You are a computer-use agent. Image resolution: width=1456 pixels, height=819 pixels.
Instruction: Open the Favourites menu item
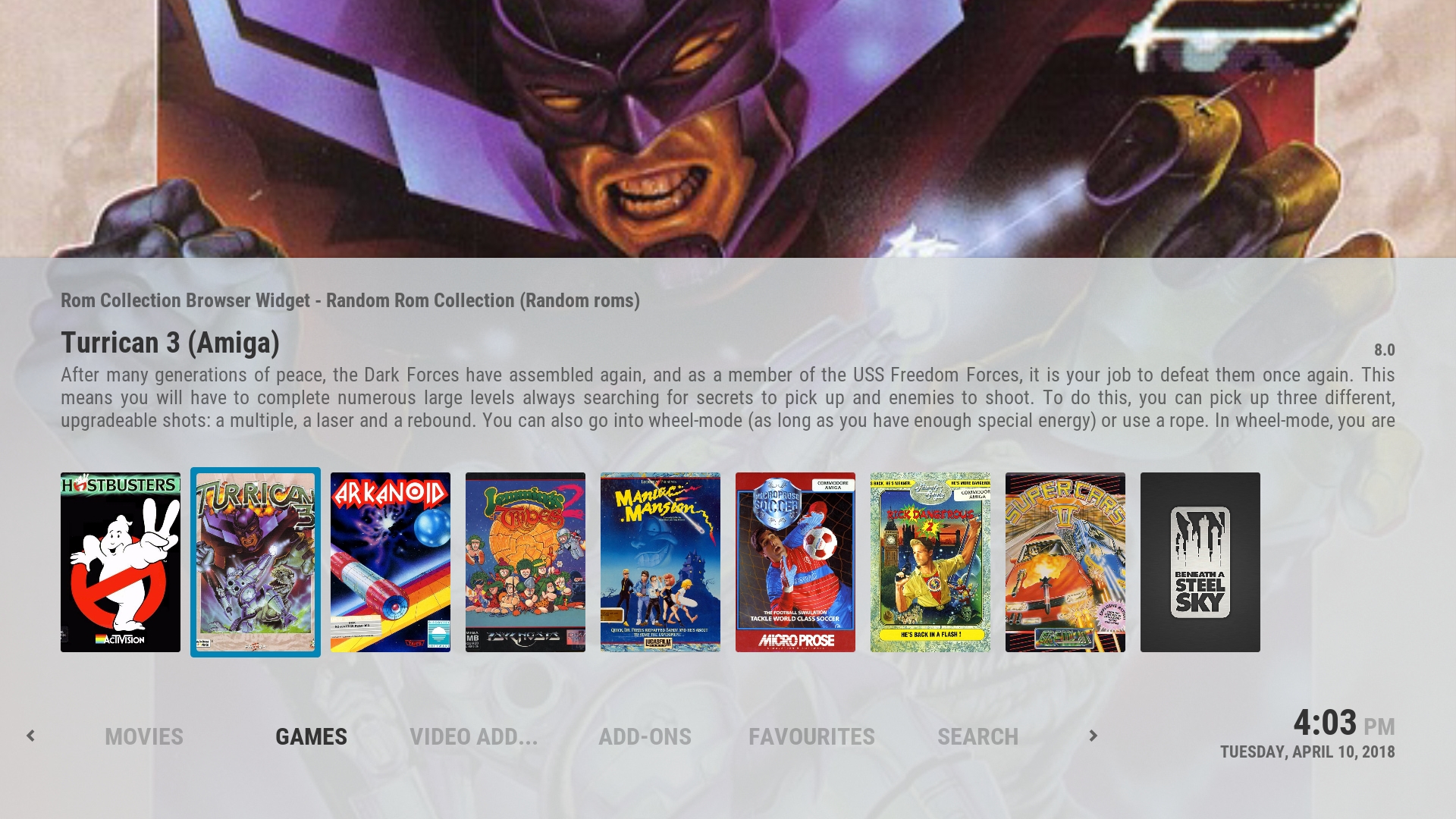[x=811, y=736]
